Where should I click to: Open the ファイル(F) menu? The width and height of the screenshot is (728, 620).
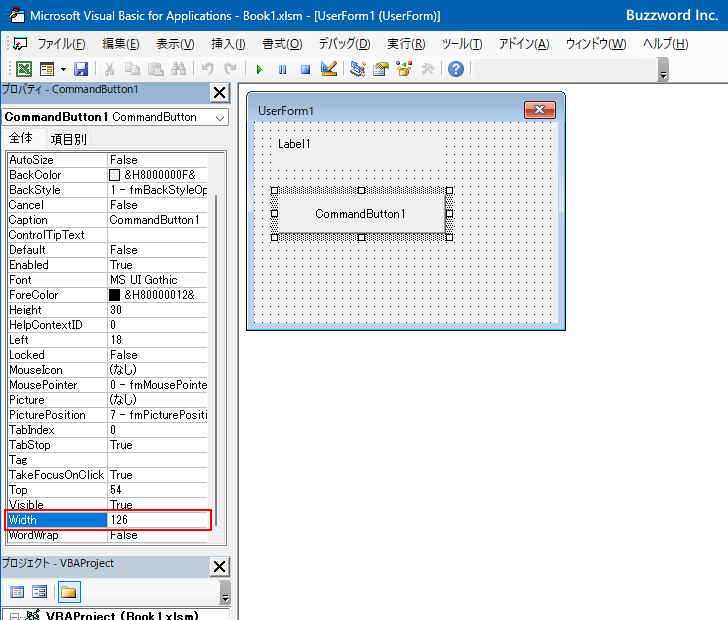pyautogui.click(x=61, y=44)
